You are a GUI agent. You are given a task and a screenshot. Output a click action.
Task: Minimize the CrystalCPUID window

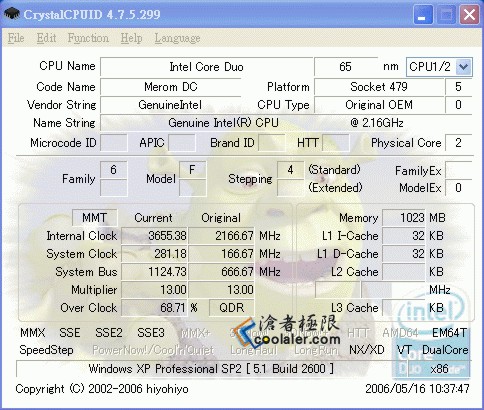click(423, 15)
